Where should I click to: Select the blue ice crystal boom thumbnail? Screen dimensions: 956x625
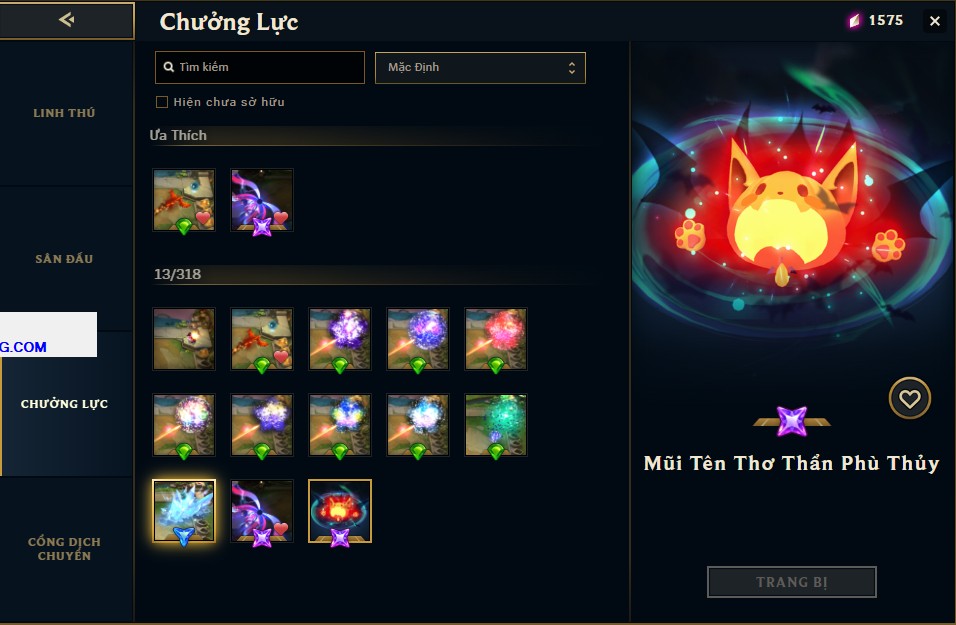pyautogui.click(x=184, y=511)
